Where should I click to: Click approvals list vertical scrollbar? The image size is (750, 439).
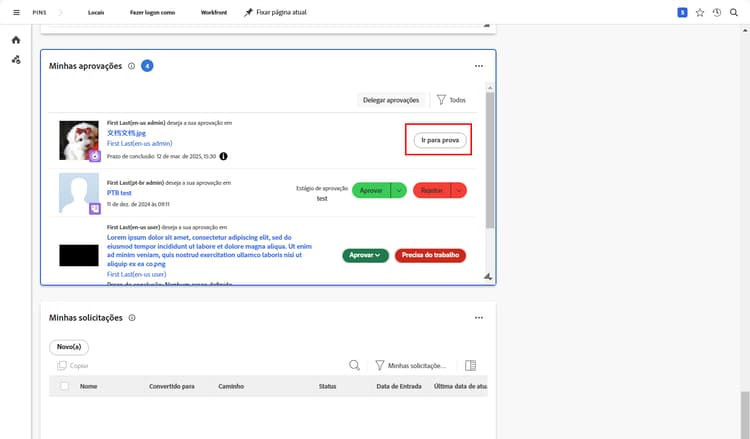click(x=490, y=160)
